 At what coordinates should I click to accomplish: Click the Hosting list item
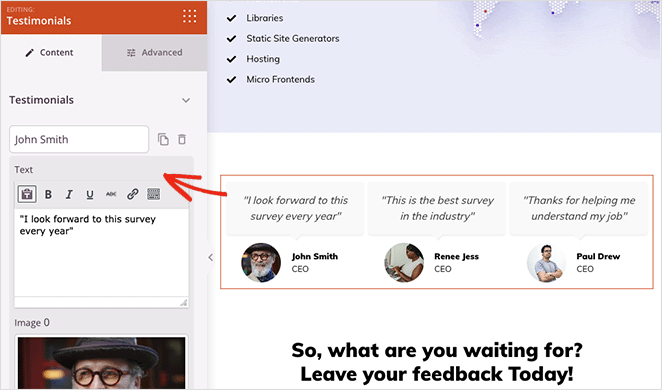coord(263,59)
